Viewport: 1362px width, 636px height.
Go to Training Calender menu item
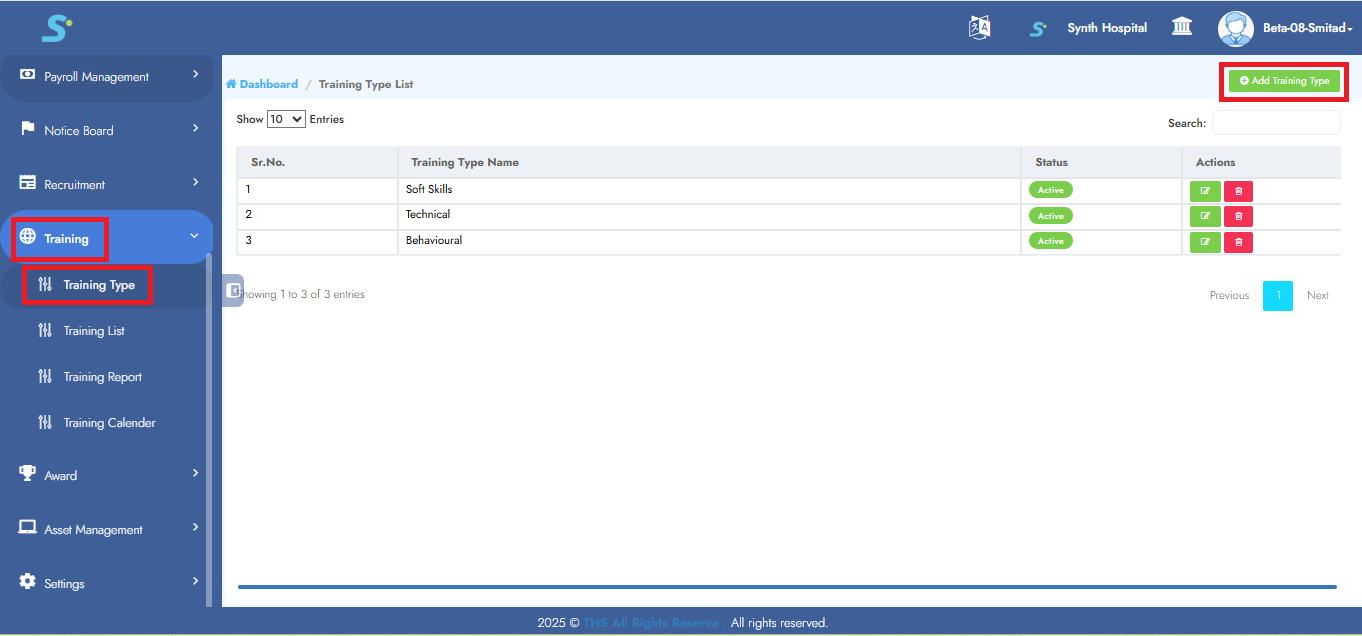(109, 423)
